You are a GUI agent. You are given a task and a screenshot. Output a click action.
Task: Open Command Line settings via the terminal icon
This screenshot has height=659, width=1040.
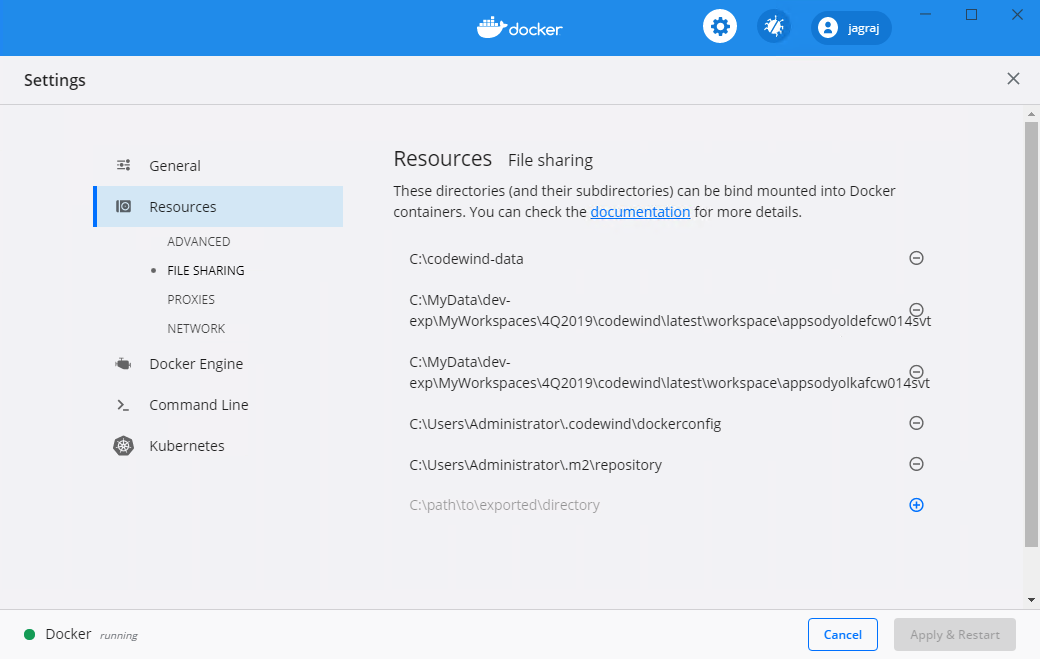pyautogui.click(x=122, y=404)
